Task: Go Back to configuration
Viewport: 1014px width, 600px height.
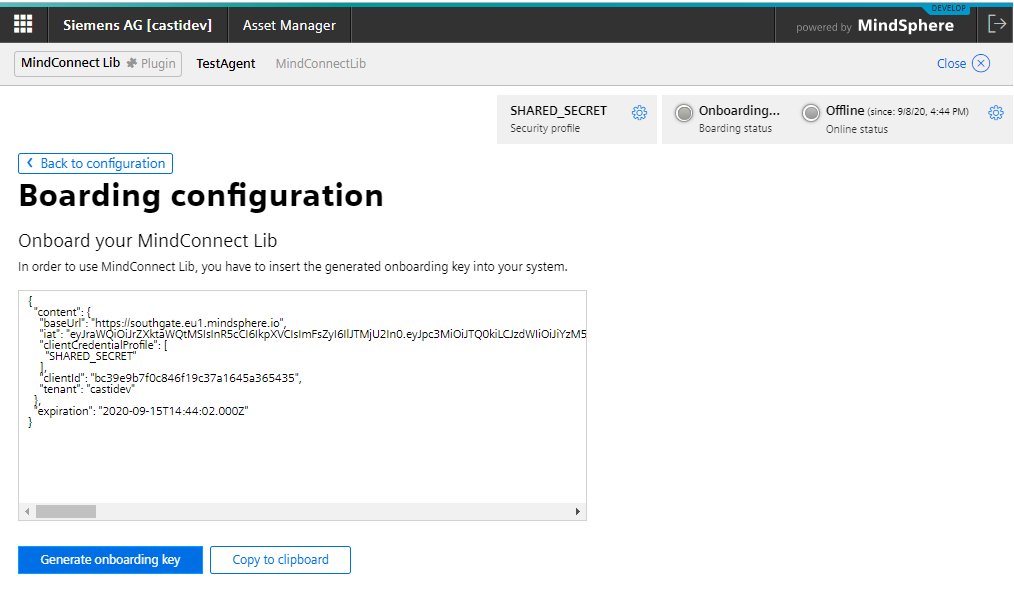Action: pyautogui.click(x=96, y=164)
